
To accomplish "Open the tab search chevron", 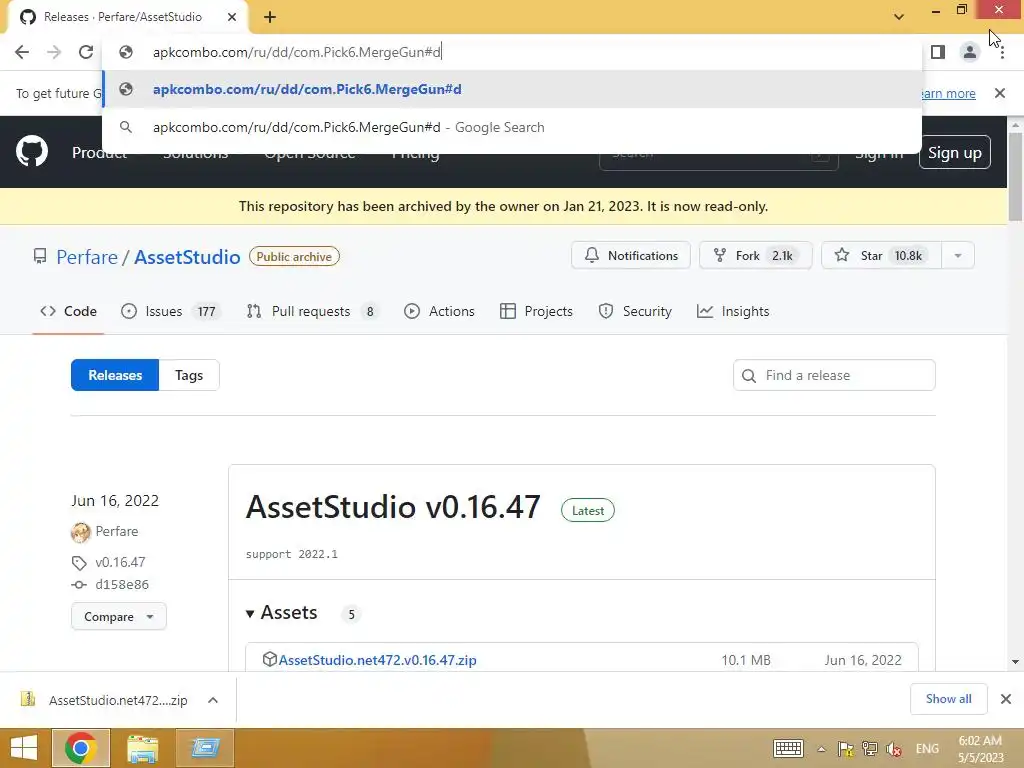I will [x=899, y=17].
